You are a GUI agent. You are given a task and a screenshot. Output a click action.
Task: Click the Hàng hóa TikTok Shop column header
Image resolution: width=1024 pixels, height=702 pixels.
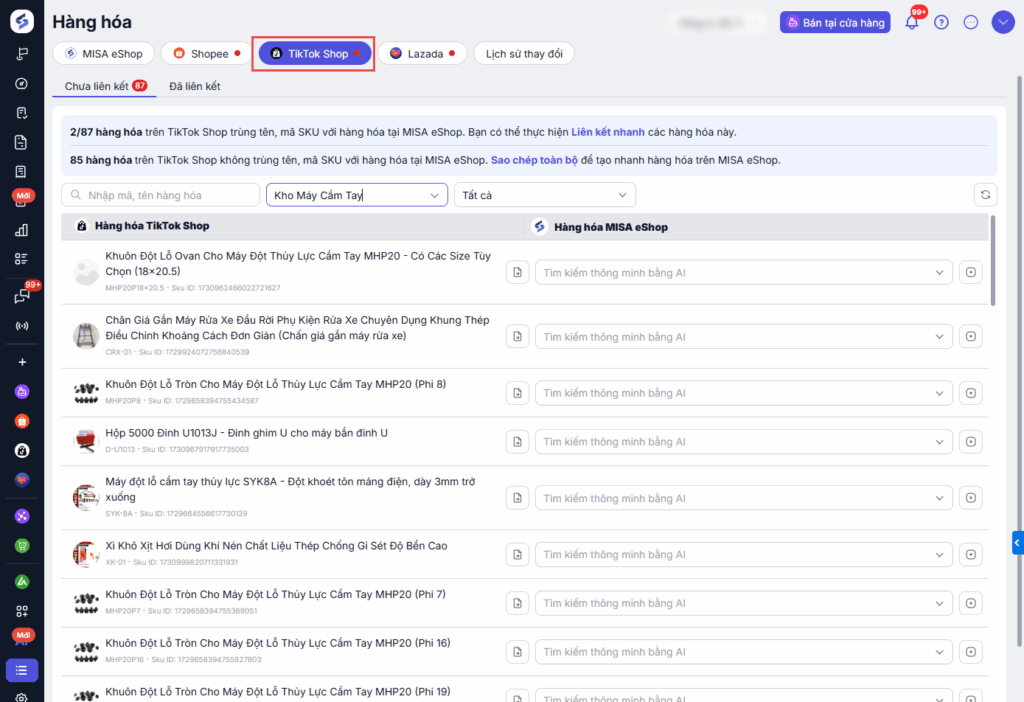(x=152, y=225)
